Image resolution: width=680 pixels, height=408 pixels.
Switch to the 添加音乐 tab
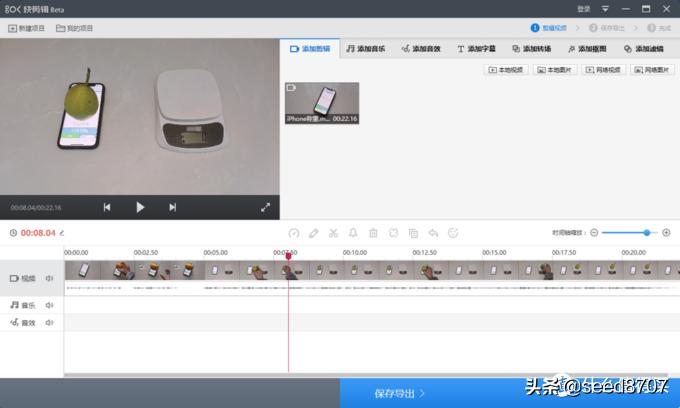click(366, 49)
